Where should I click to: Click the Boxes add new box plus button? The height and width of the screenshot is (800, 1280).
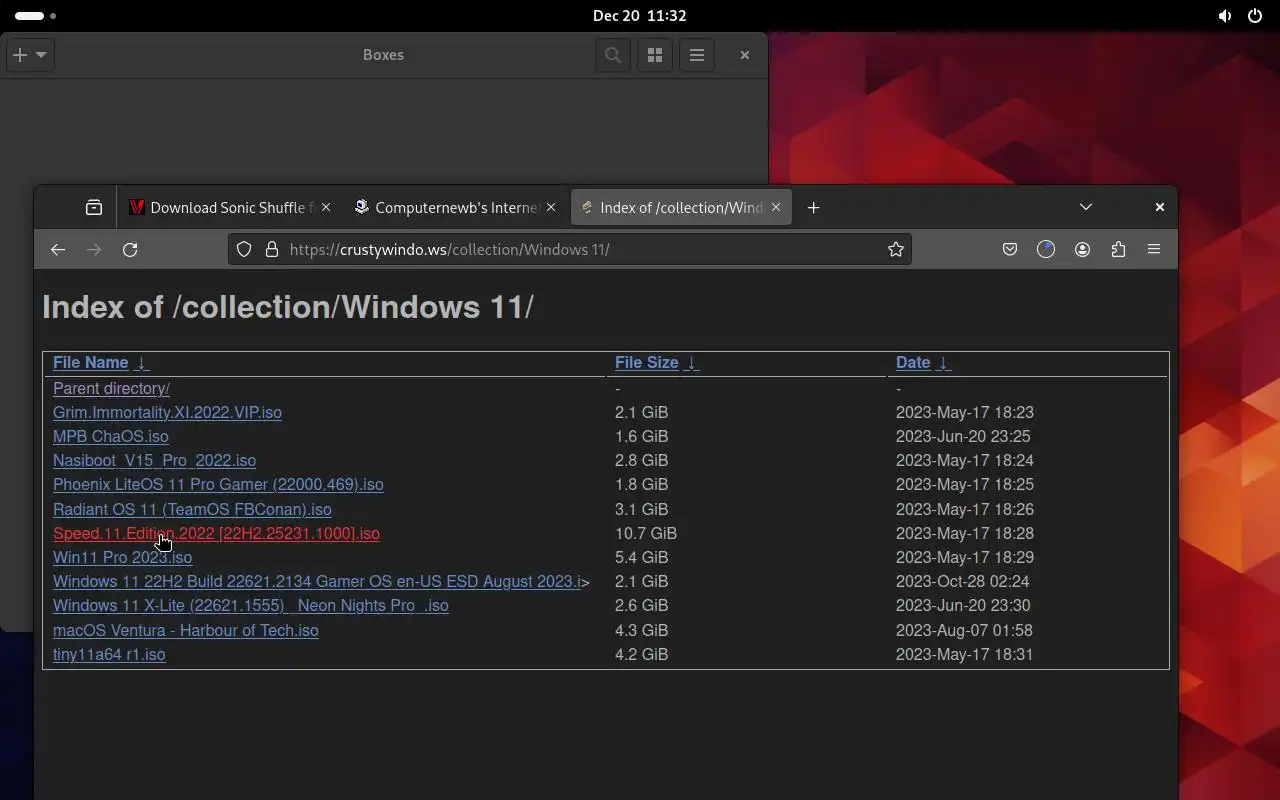tap(20, 55)
